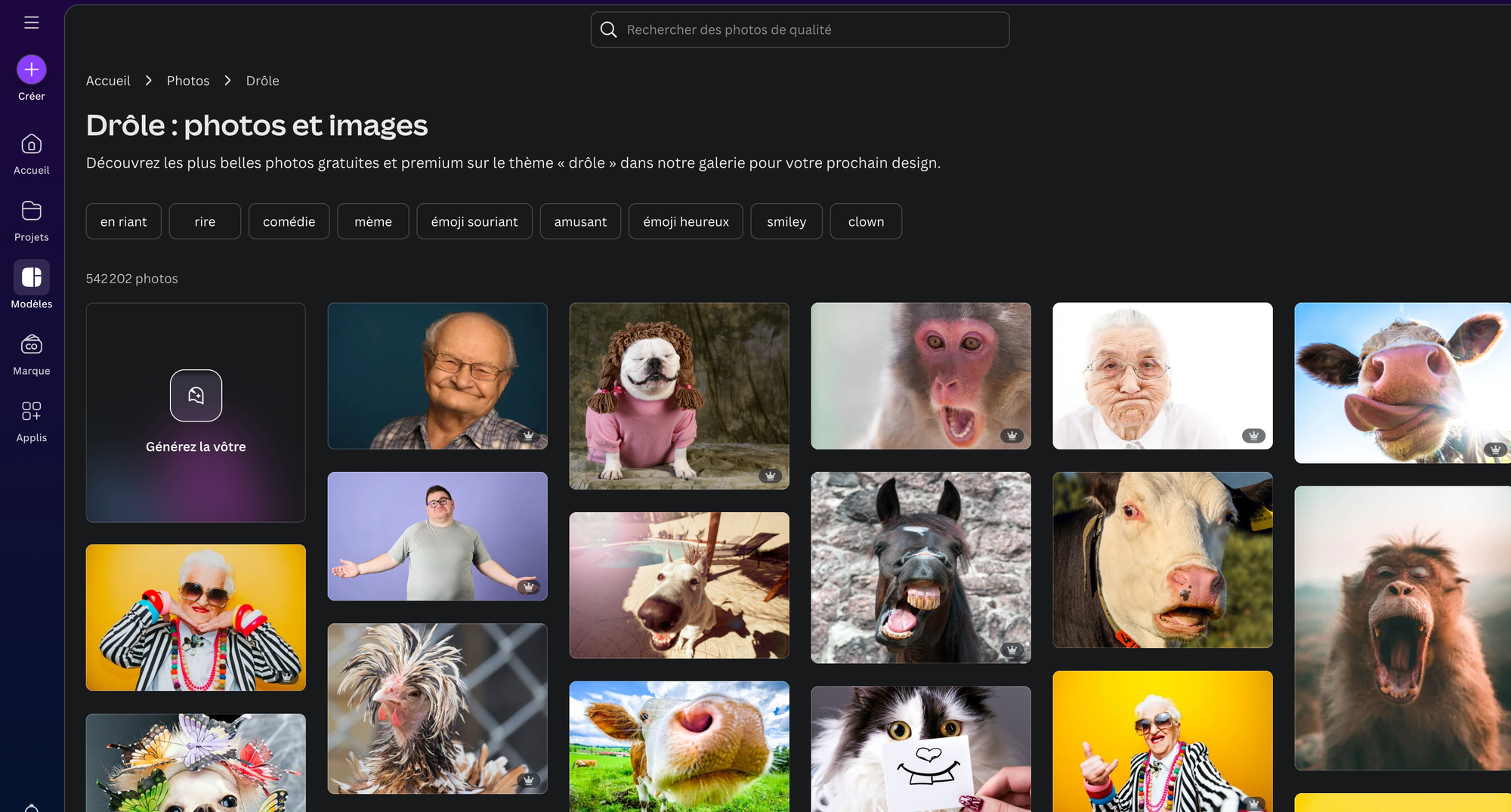Select the 'émoji souriant' filter chip
Screen dimensions: 1511x812
(x=474, y=221)
